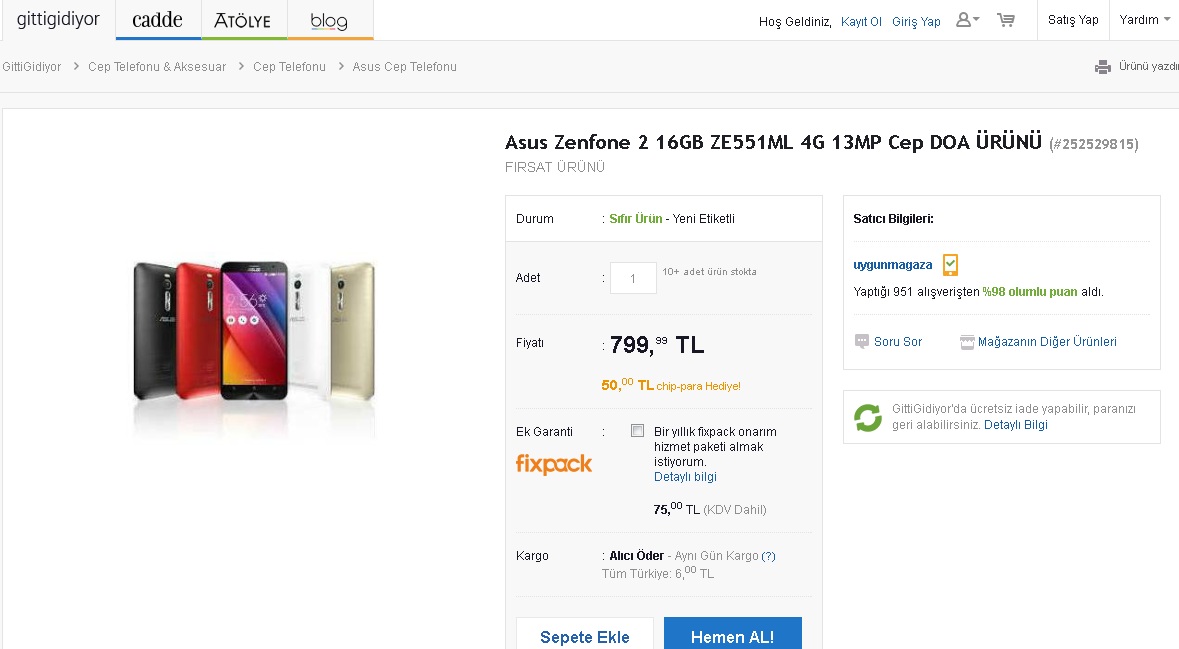
Task: Click the printer icon
Action: [1103, 67]
